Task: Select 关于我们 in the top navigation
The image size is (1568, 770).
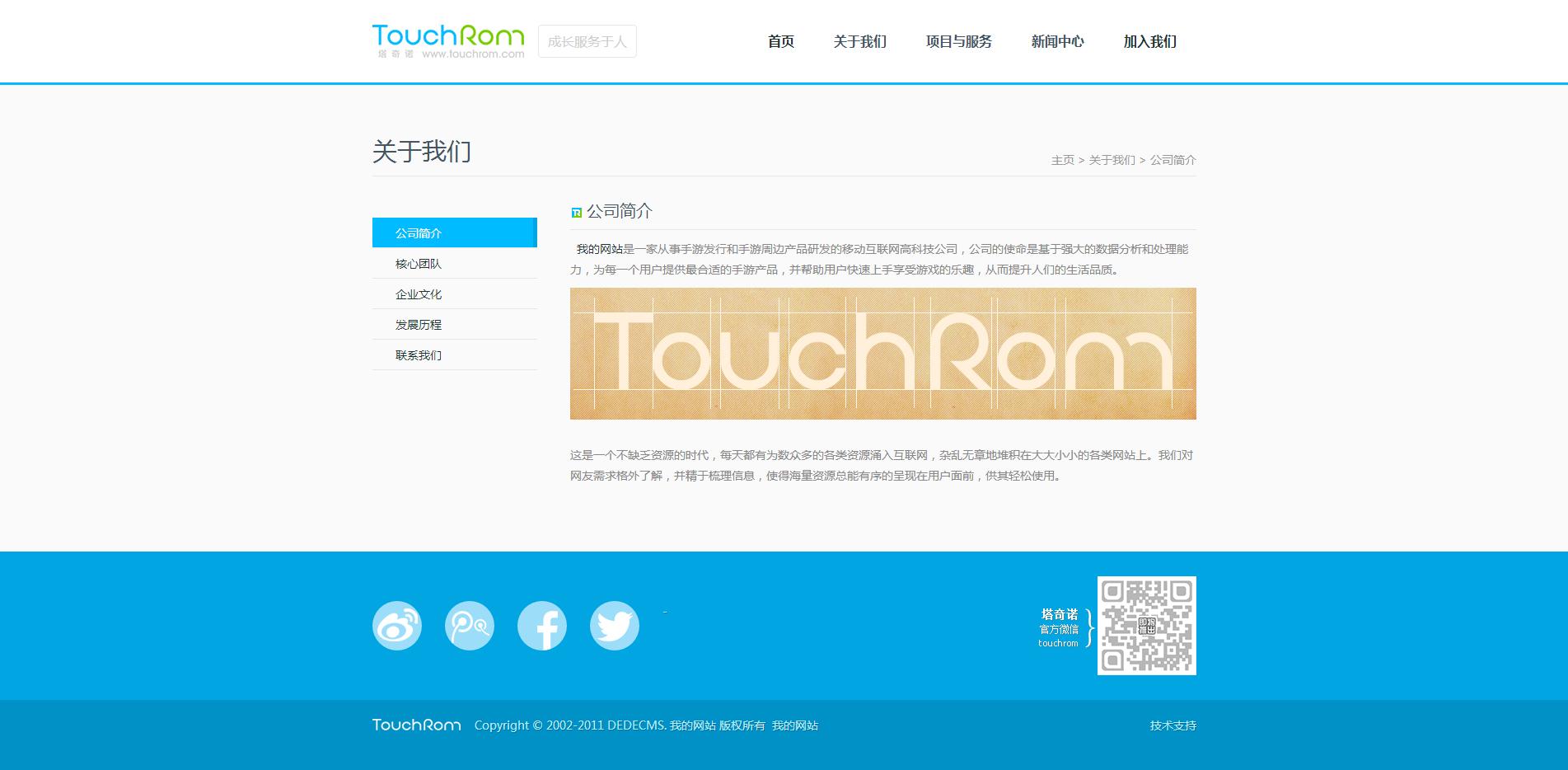Action: click(859, 41)
